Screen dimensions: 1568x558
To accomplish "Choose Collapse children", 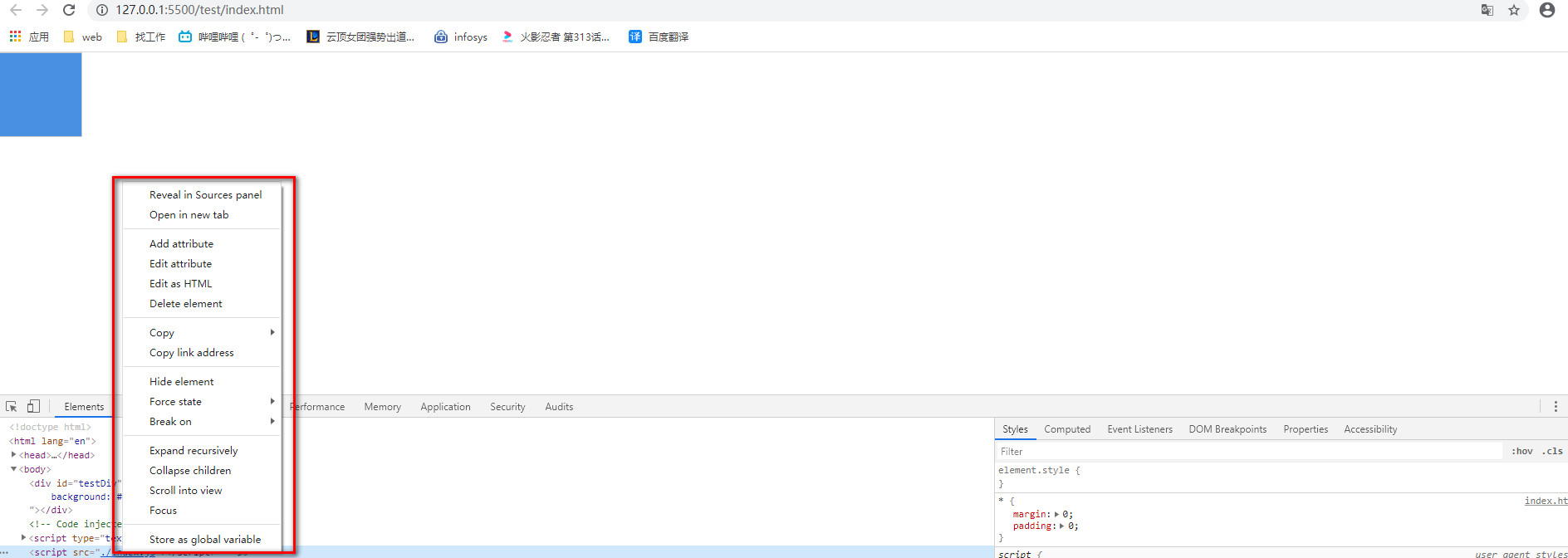I will point(203,470).
